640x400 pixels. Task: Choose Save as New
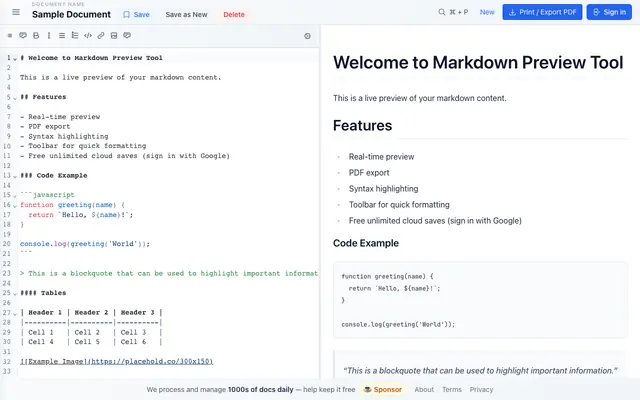[187, 15]
